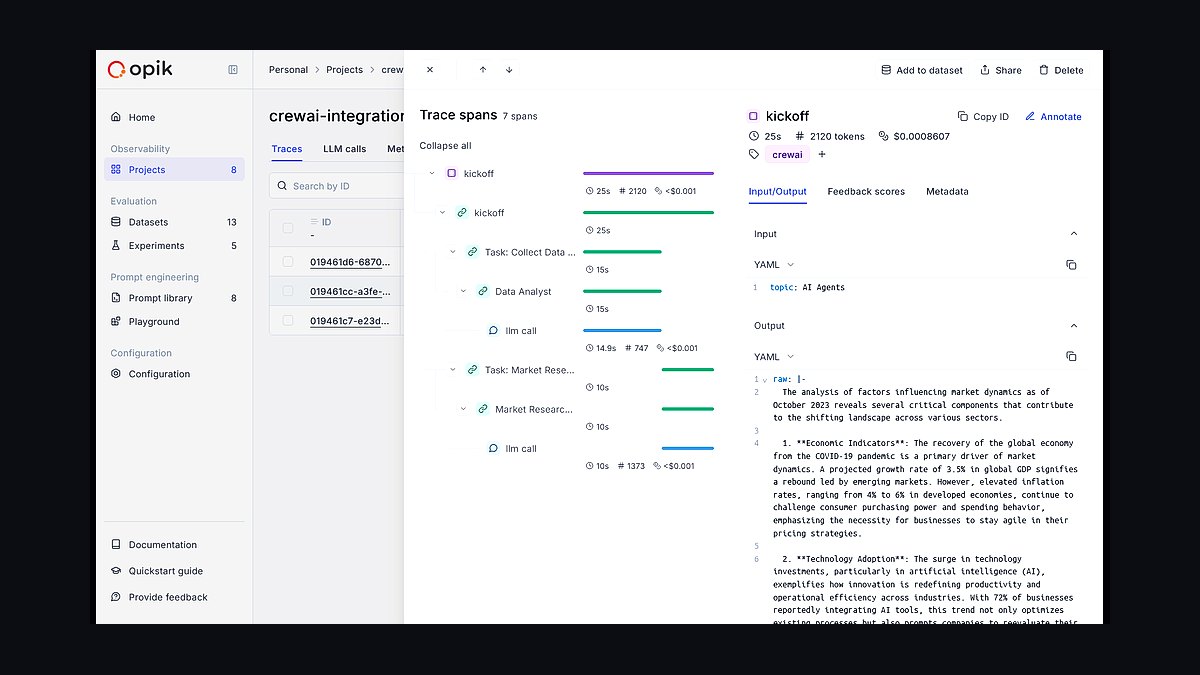Add a tag with the plus icon
Viewport: 1200px width, 675px height.
pyautogui.click(x=822, y=155)
